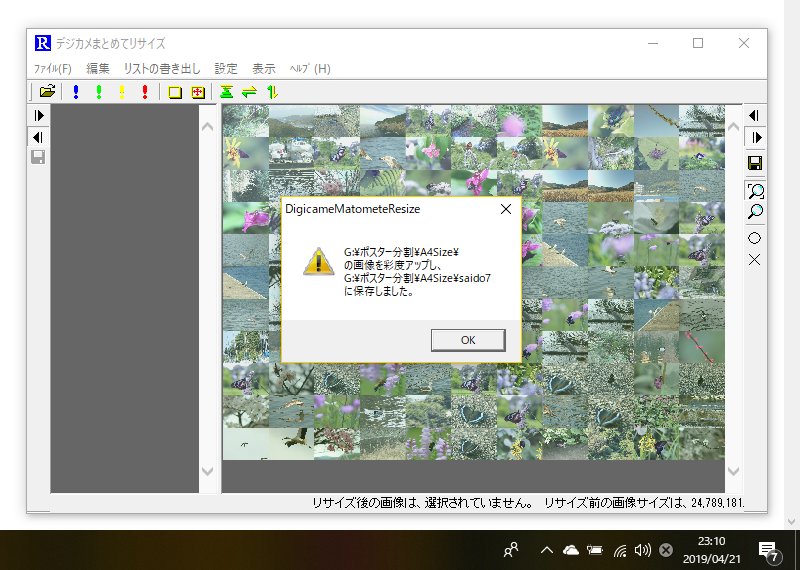Viewport: 800px width, 570px height.
Task: Show hidden system tray icons chevron
Action: tap(546, 550)
